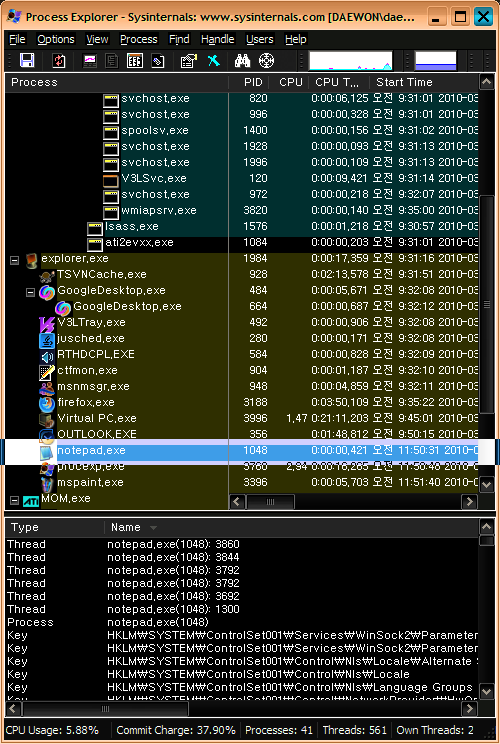Click the commit history mini graph
The width and height of the screenshot is (500, 744).
[x=435, y=61]
